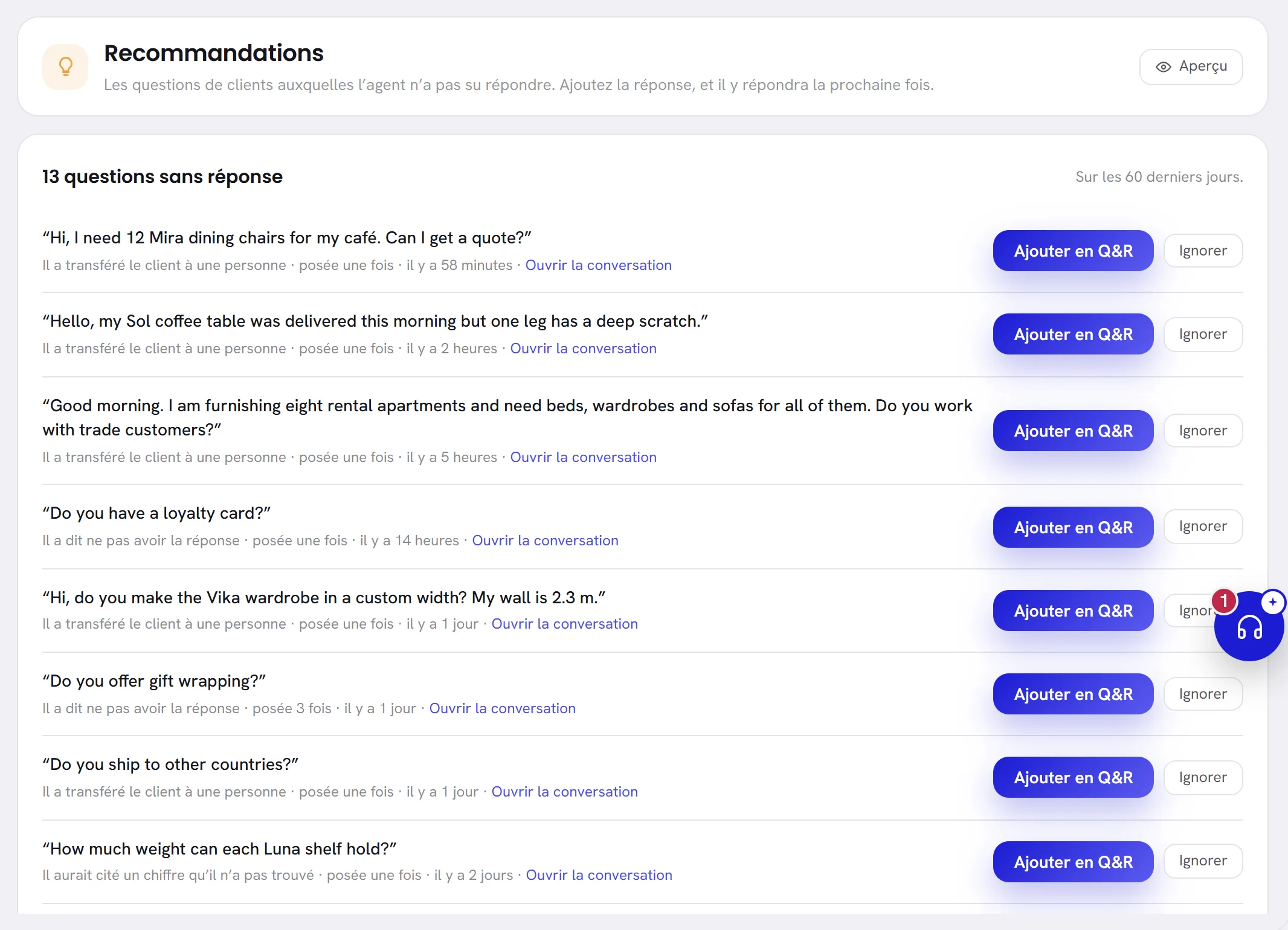
Task: Click the Mira dining chairs quote question text
Action: 287,238
